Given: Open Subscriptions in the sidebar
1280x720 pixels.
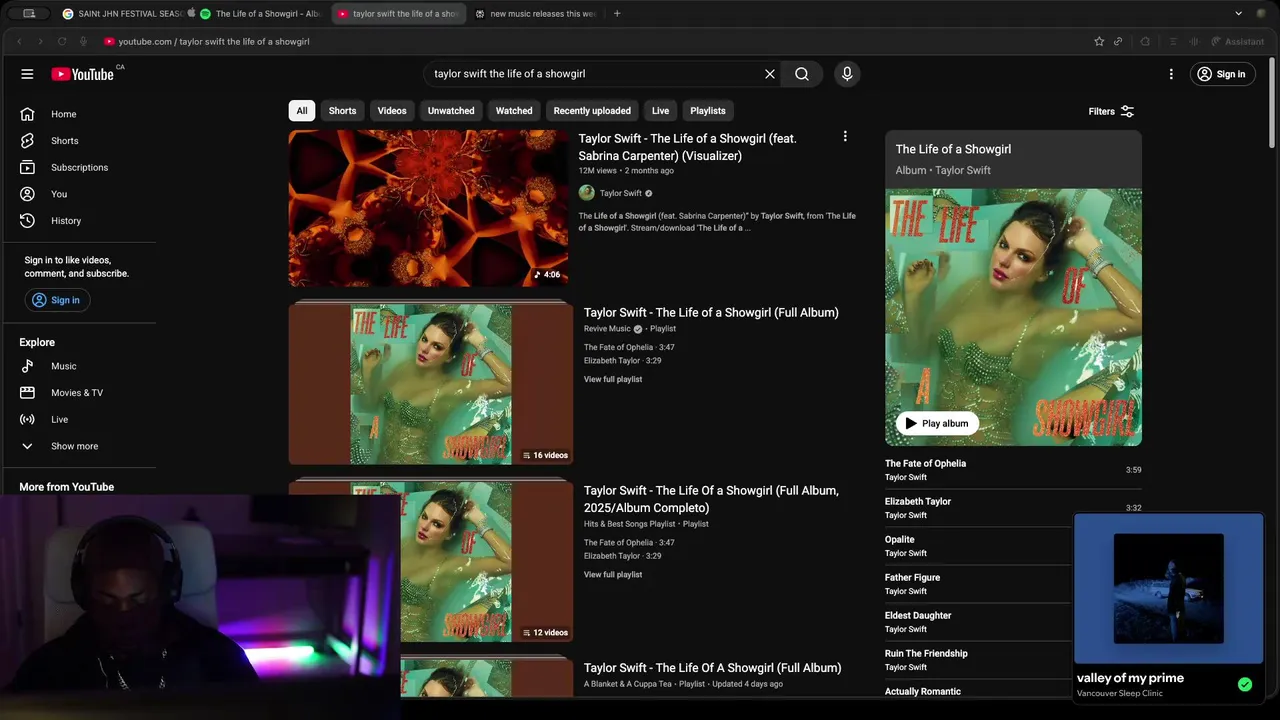Looking at the screenshot, I should coord(78,167).
